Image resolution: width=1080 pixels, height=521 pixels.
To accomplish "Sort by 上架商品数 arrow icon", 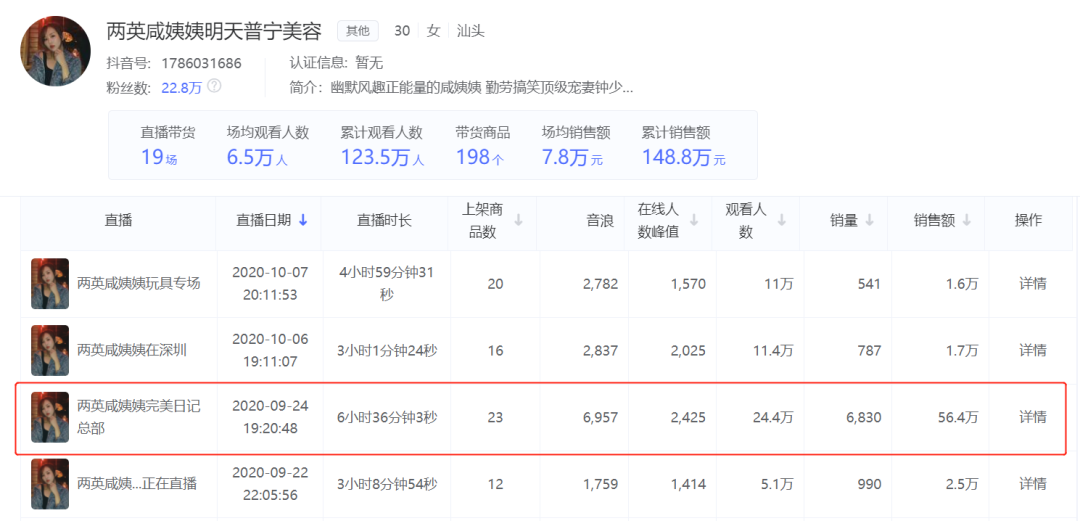I will pyautogui.click(x=519, y=220).
